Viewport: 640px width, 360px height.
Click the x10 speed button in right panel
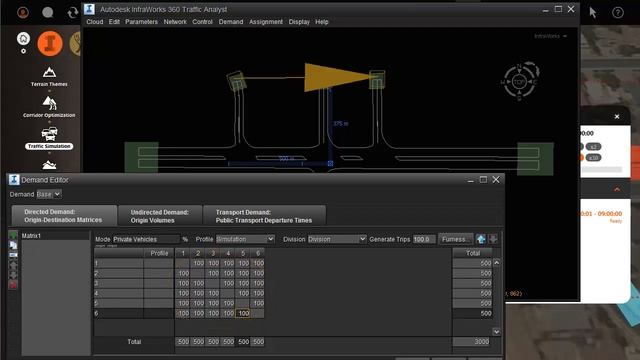(593, 158)
